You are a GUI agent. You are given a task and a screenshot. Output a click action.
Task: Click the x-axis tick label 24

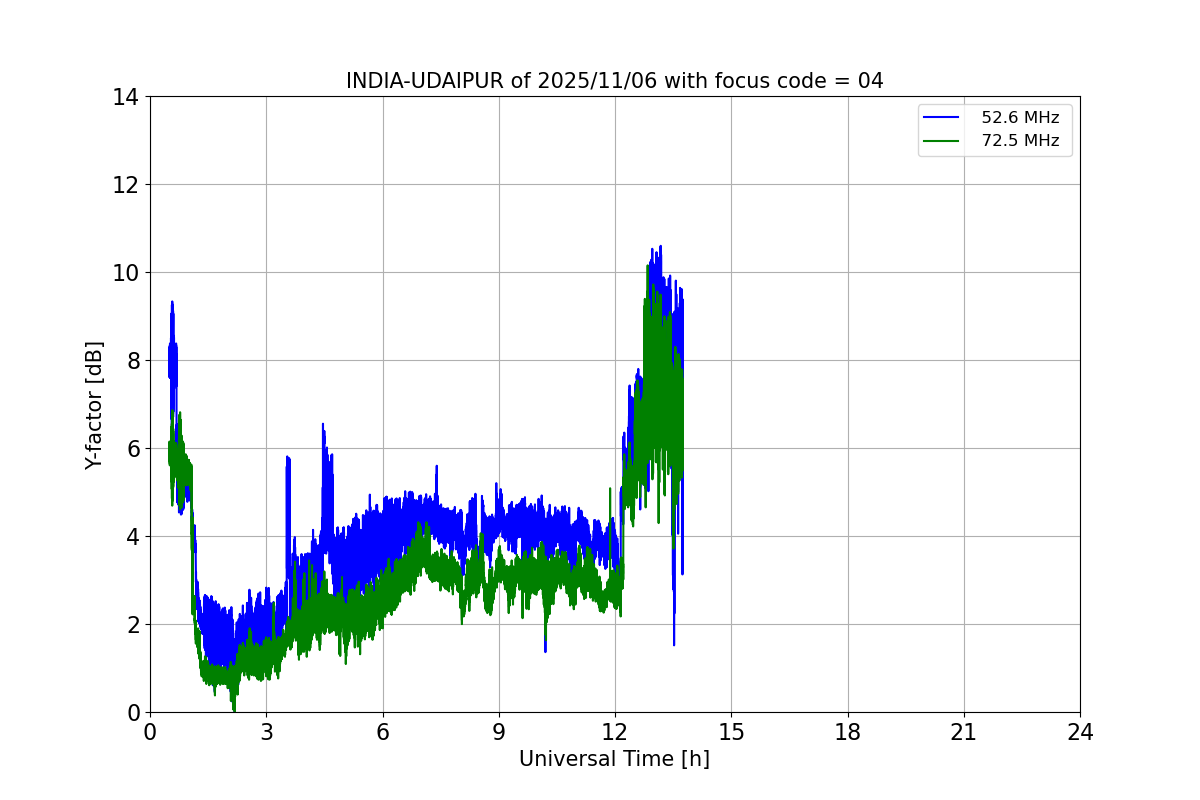pyautogui.click(x=1080, y=732)
